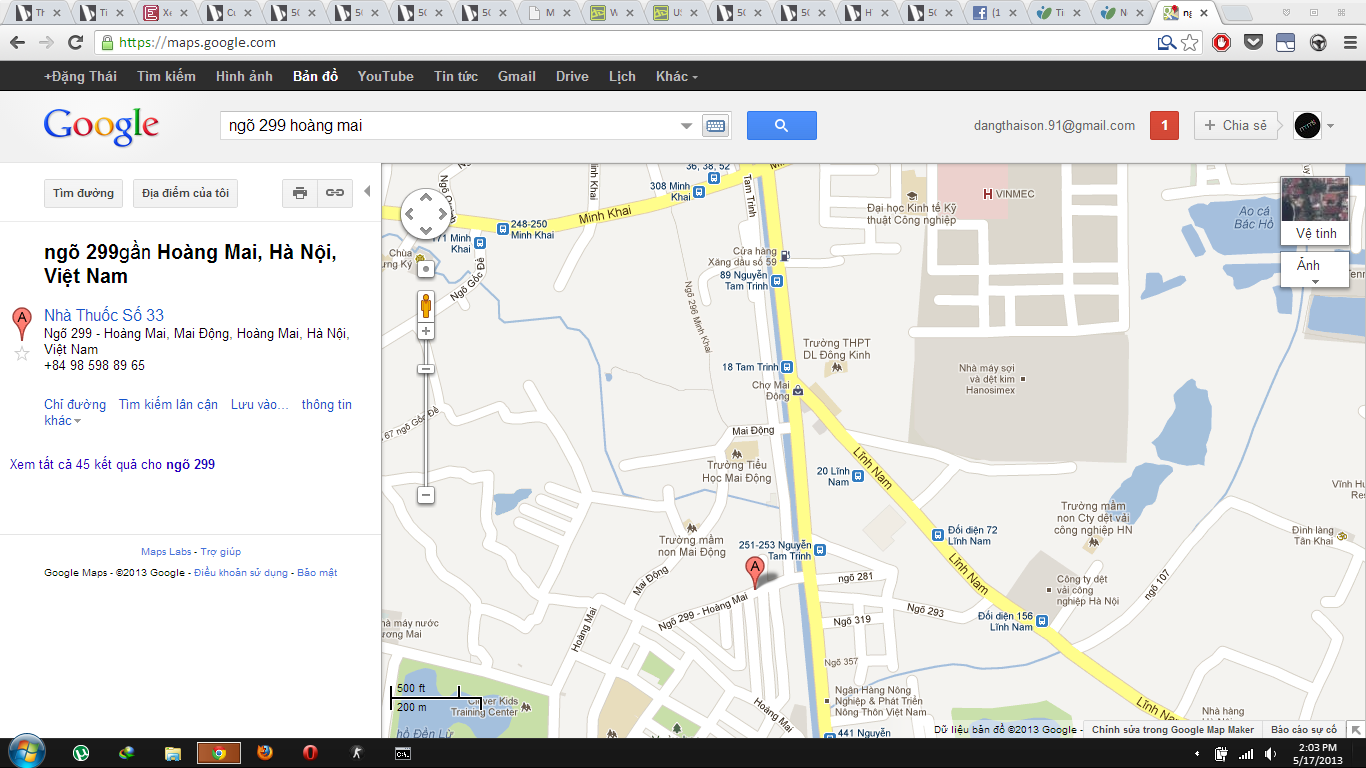Click the blue search button
This screenshot has height=768, width=1366.
coord(781,125)
